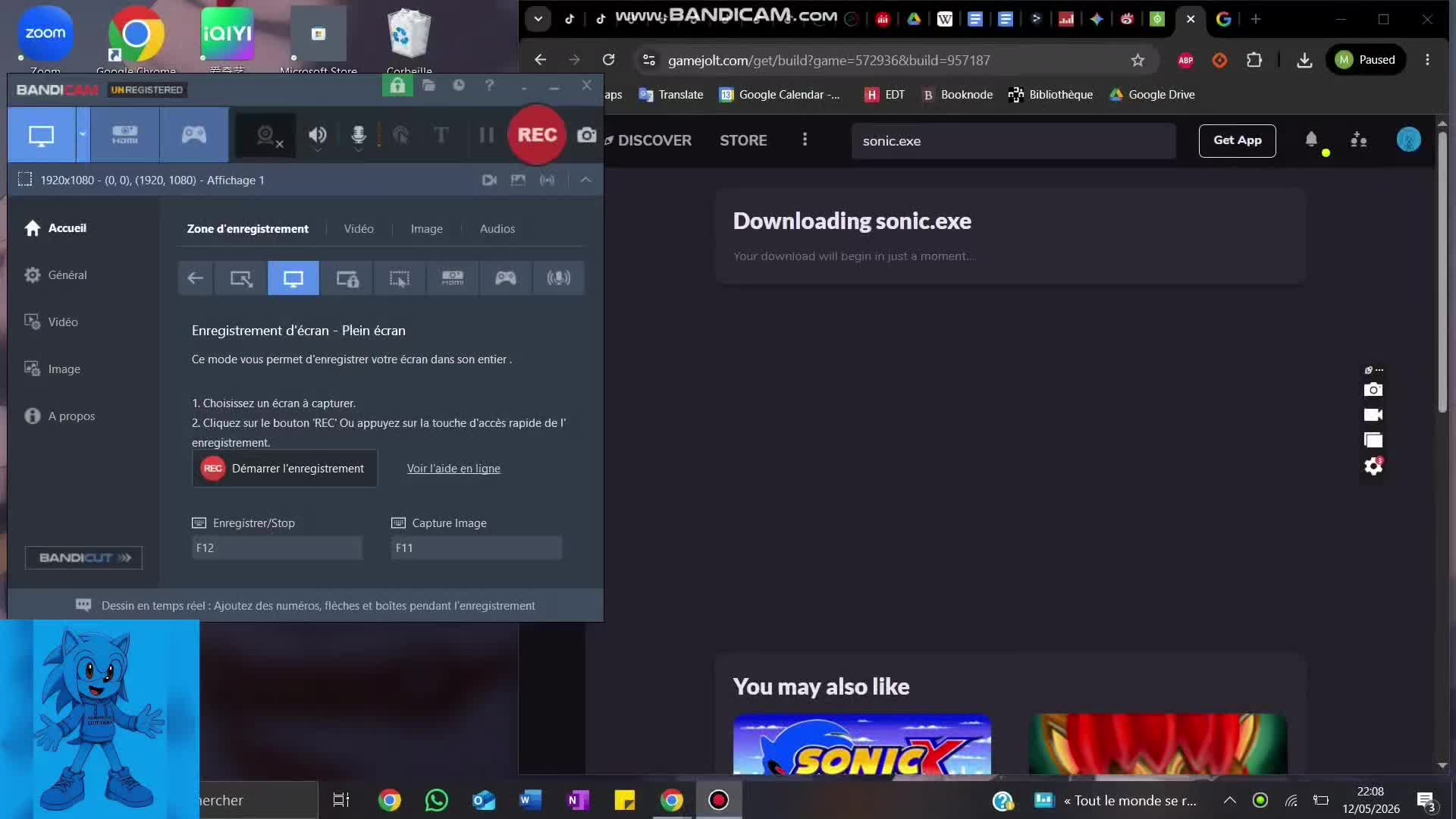Click the BANDICUT button
Viewport: 1456px width, 819px height.
83,558
